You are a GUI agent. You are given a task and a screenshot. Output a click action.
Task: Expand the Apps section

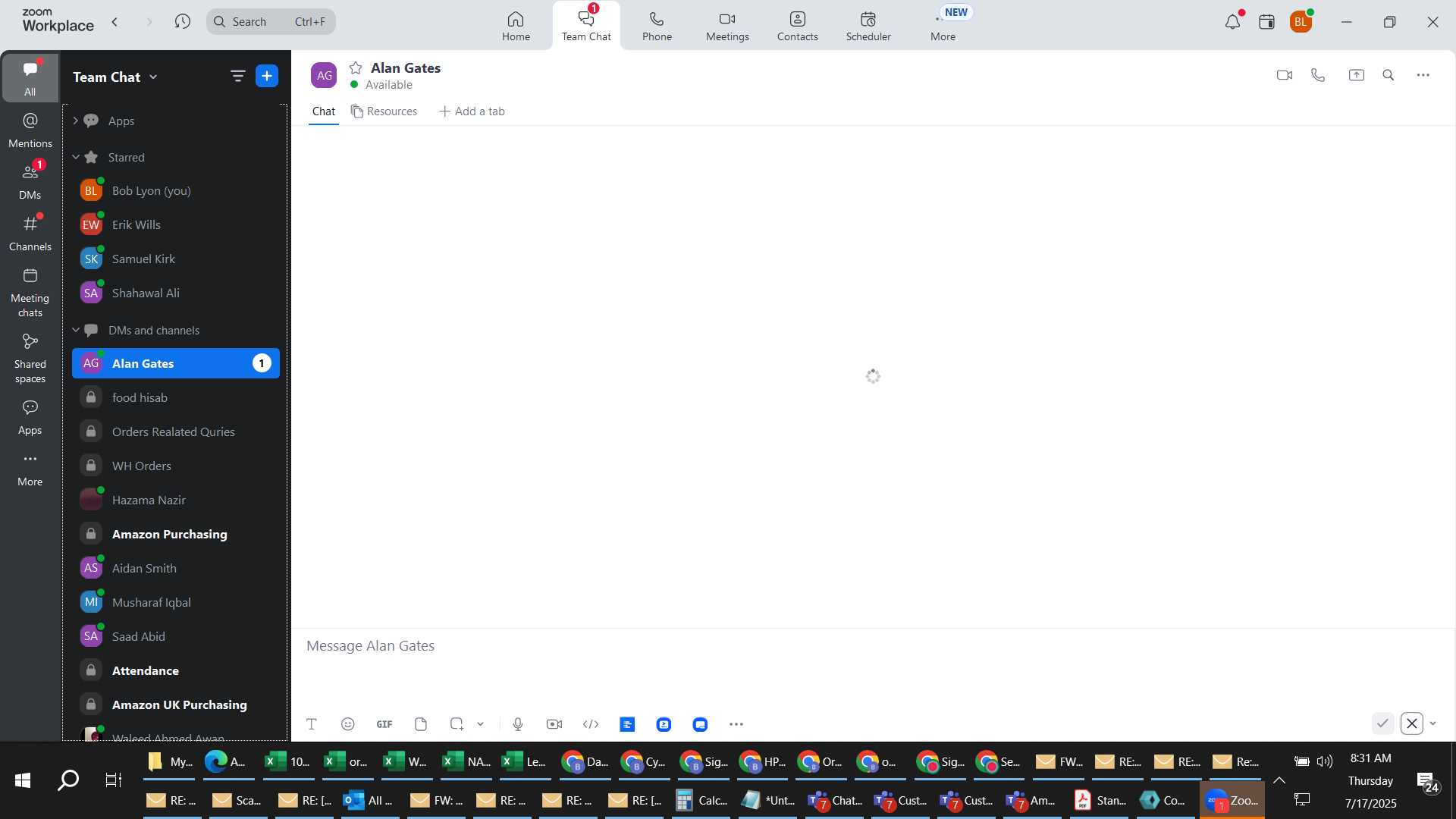(x=76, y=121)
